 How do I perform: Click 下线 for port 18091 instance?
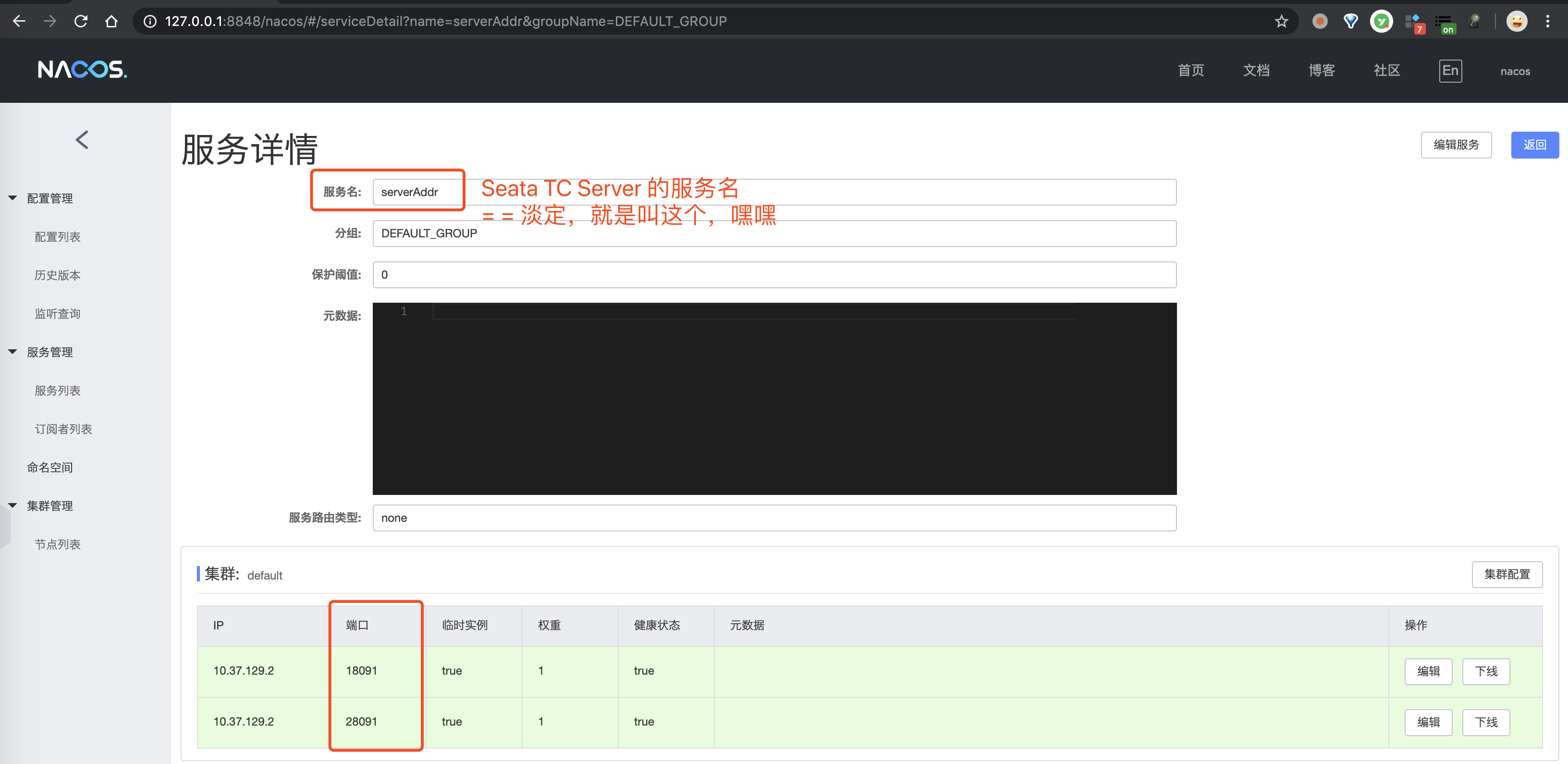pyautogui.click(x=1485, y=671)
